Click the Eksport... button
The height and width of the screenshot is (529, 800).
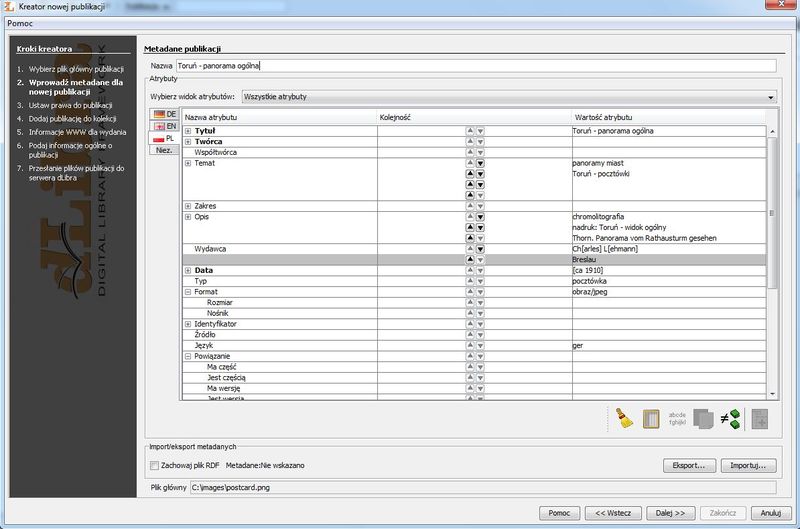point(689,466)
